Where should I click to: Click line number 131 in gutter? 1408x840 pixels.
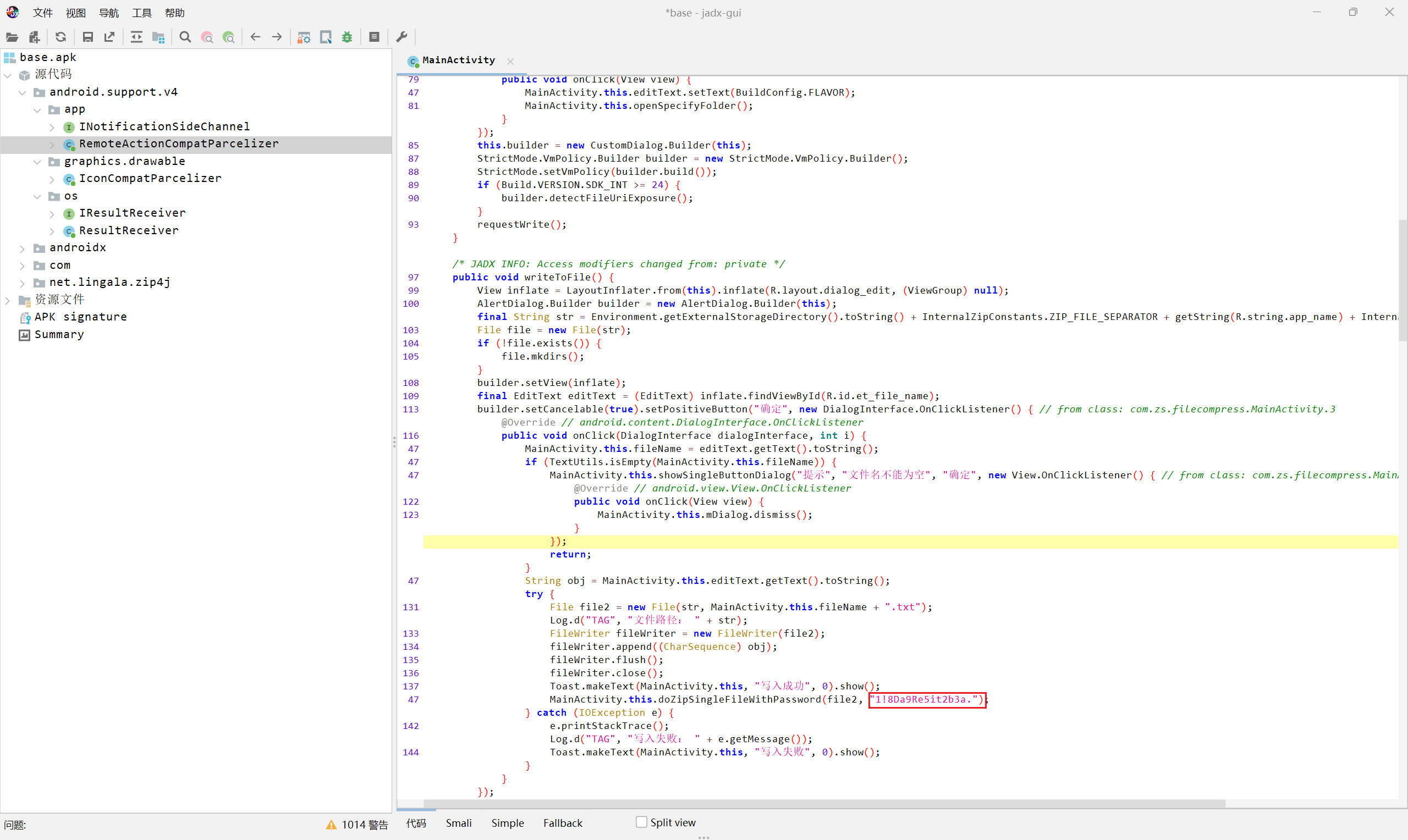[x=411, y=607]
